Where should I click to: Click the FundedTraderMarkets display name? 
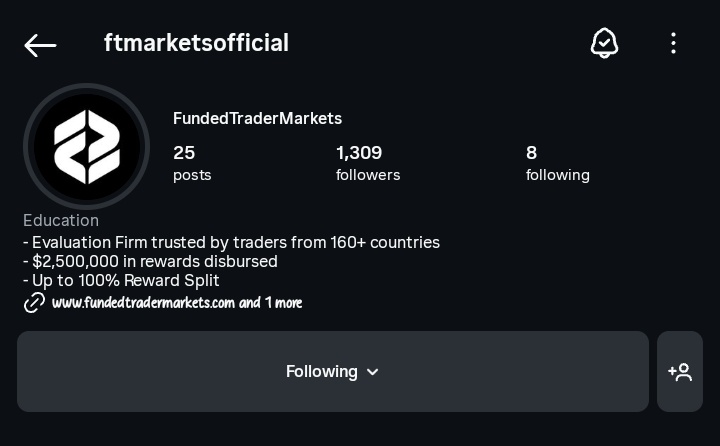257,119
